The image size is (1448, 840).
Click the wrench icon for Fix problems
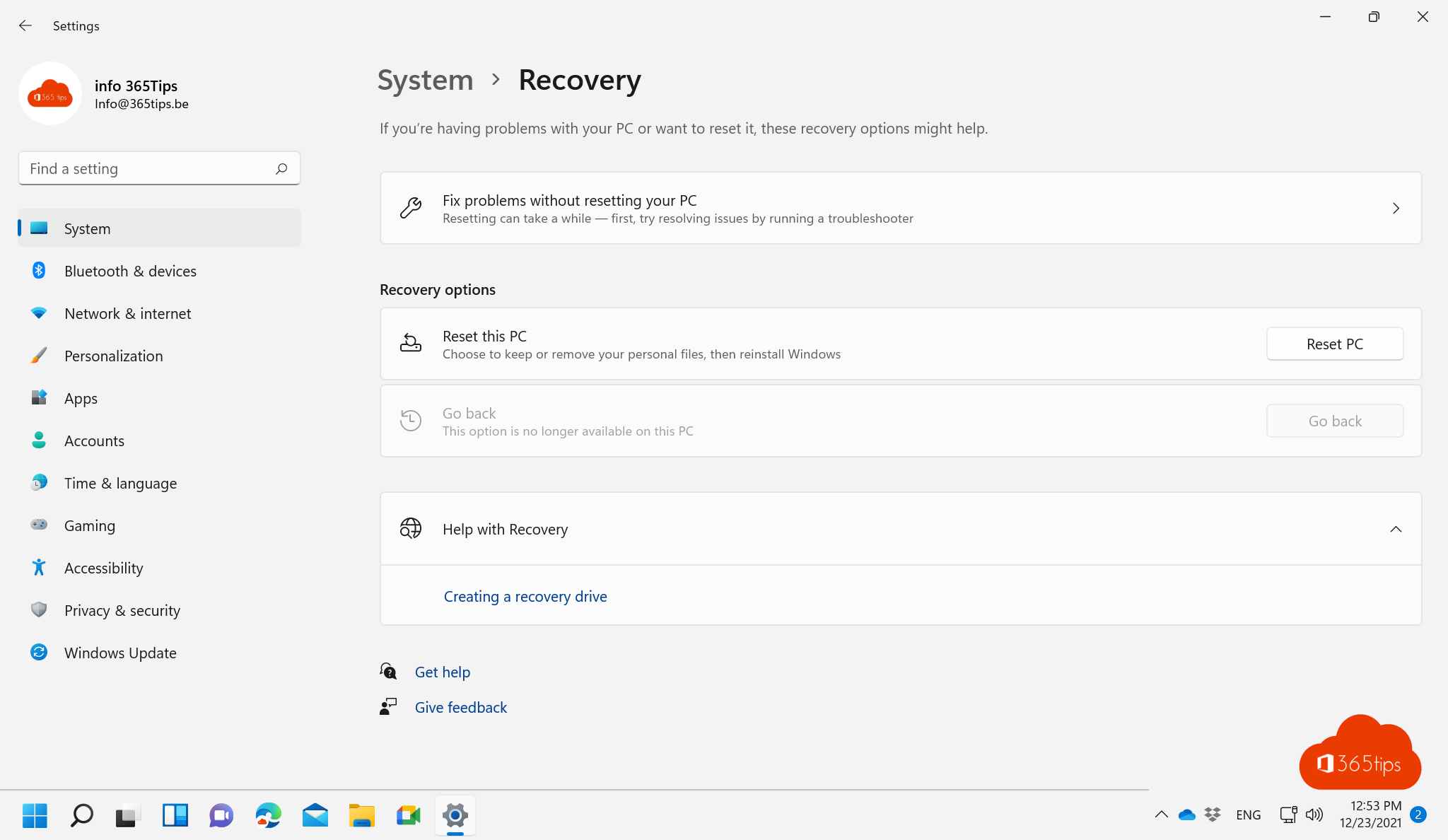point(411,208)
